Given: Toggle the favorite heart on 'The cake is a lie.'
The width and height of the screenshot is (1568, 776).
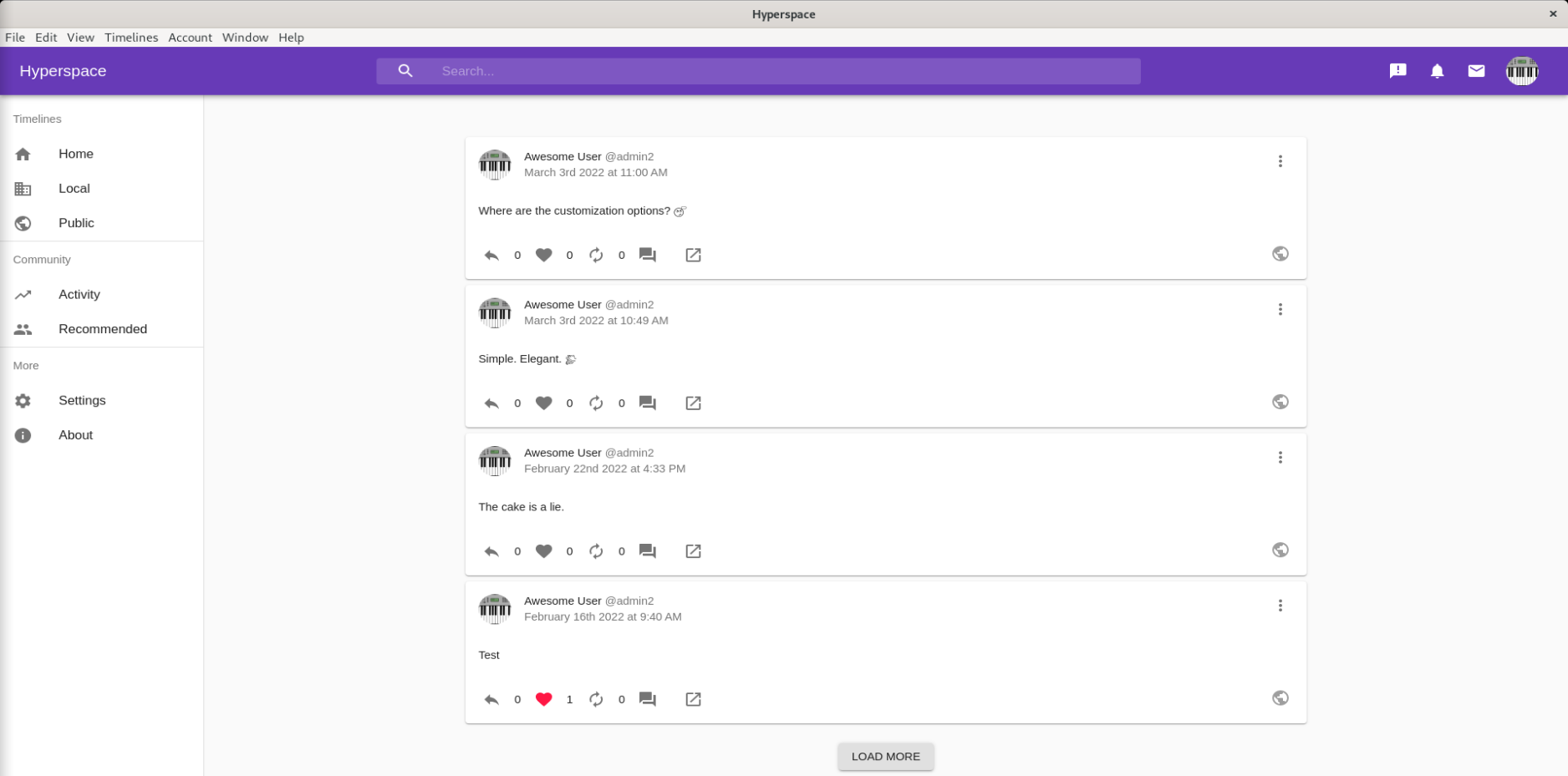Looking at the screenshot, I should [x=543, y=551].
